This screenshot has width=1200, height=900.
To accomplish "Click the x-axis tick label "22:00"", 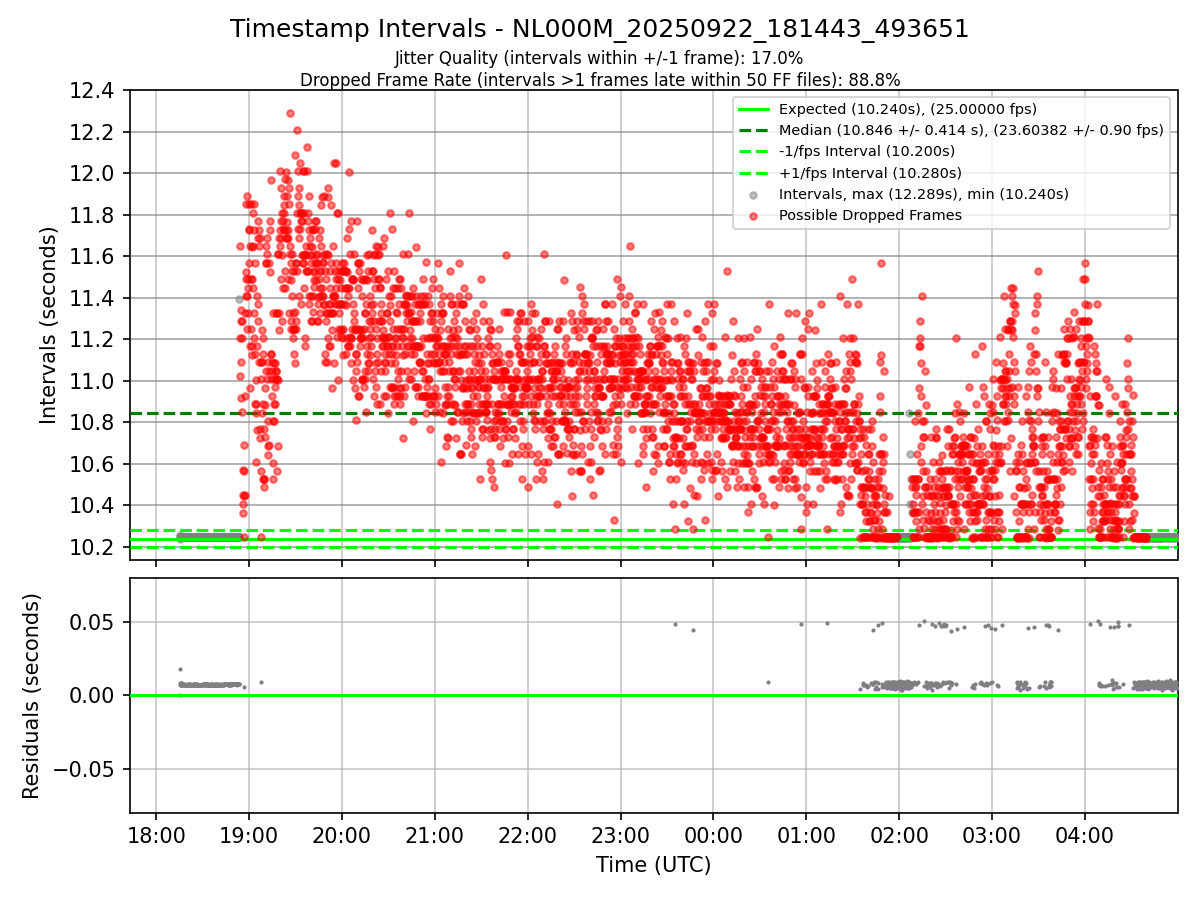I will point(527,835).
